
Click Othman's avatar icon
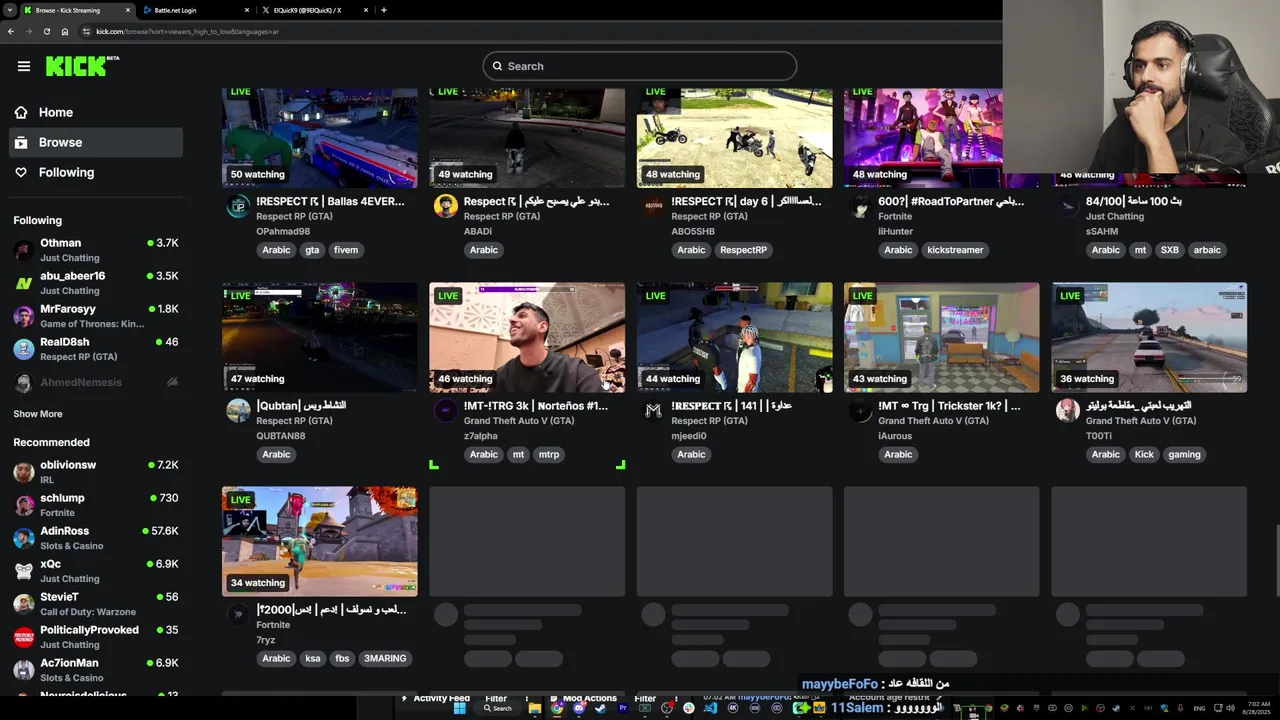pos(24,250)
